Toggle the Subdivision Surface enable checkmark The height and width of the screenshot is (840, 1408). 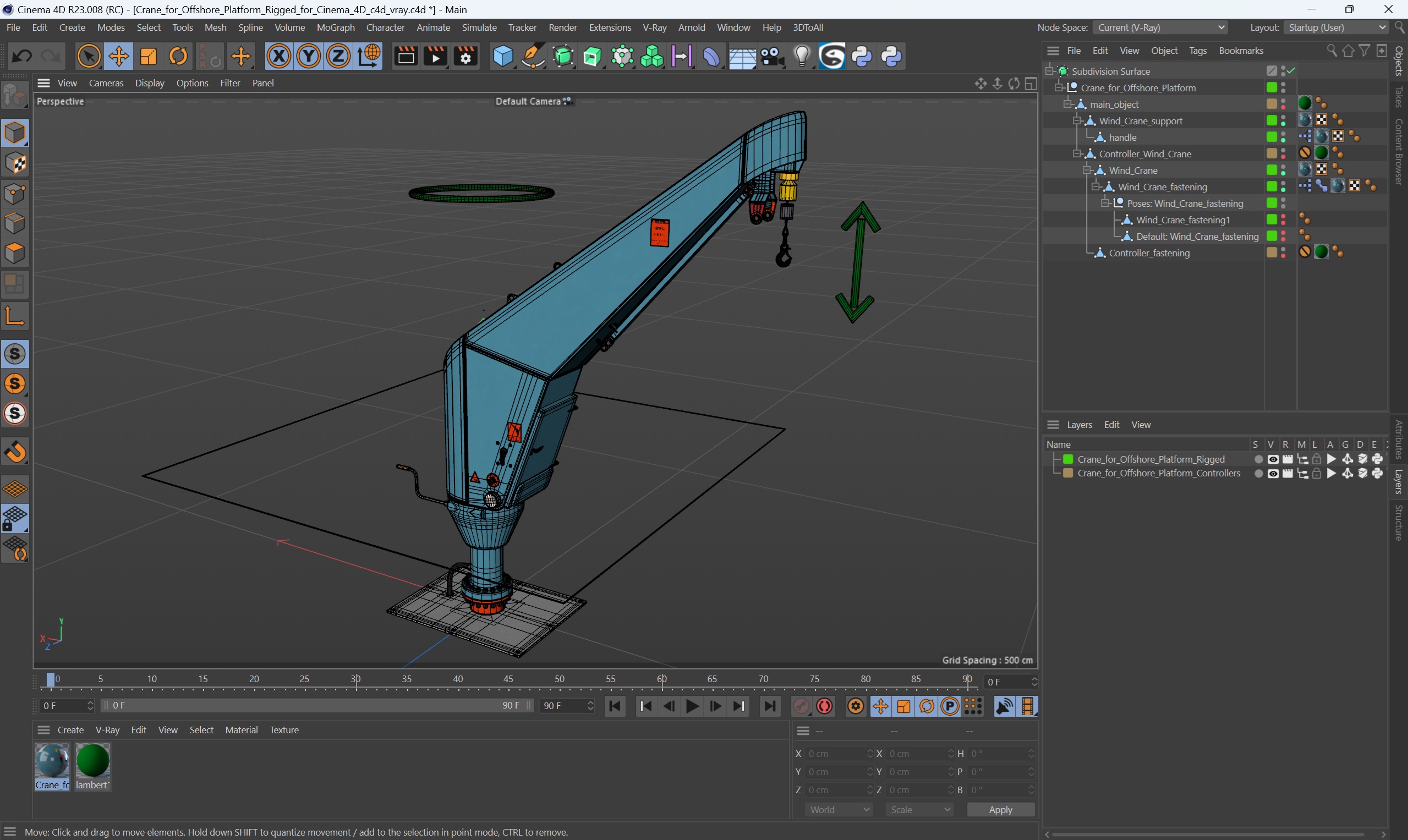point(1291,71)
